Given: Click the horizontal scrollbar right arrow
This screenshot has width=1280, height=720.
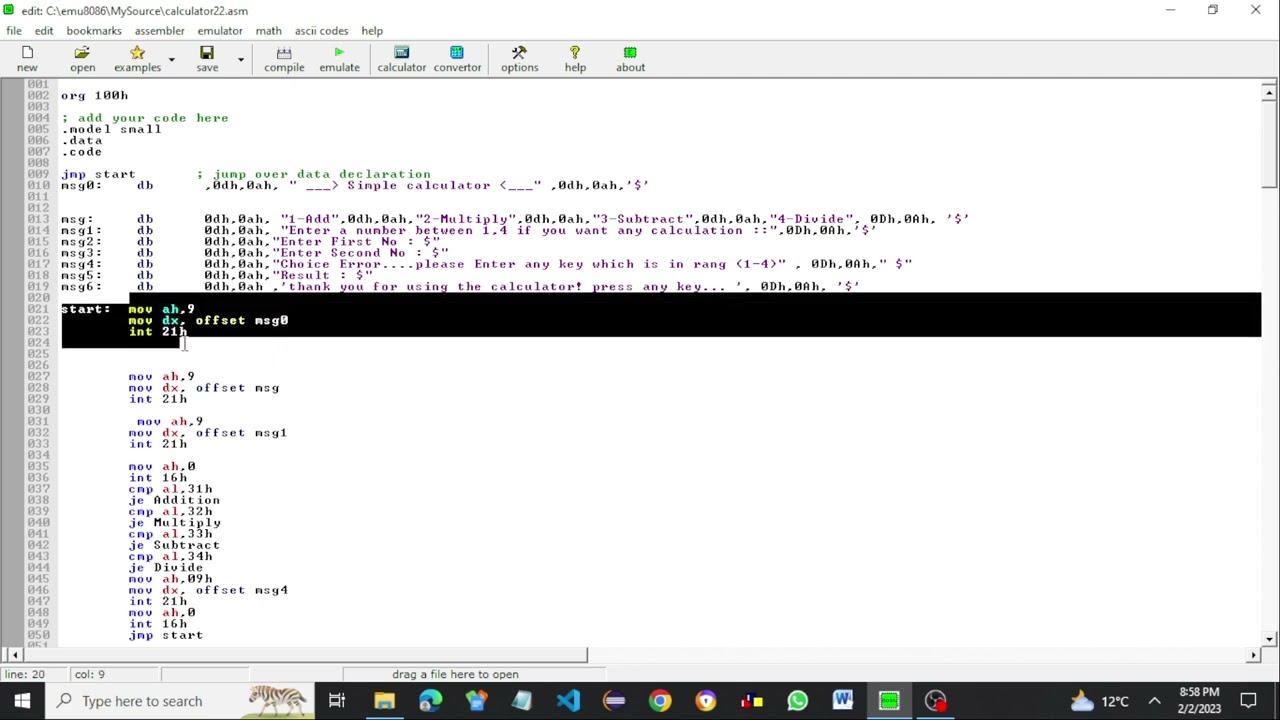Looking at the screenshot, I should pyautogui.click(x=1253, y=655).
